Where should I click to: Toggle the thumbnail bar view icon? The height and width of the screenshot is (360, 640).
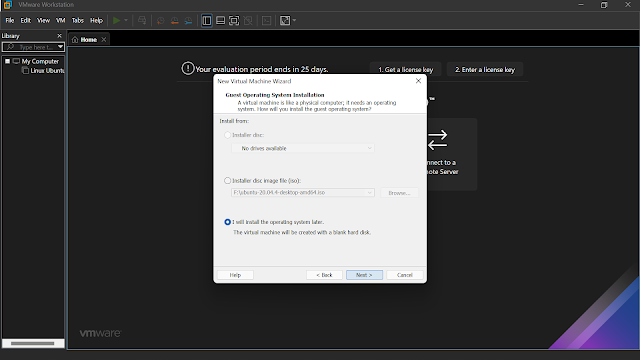point(220,20)
